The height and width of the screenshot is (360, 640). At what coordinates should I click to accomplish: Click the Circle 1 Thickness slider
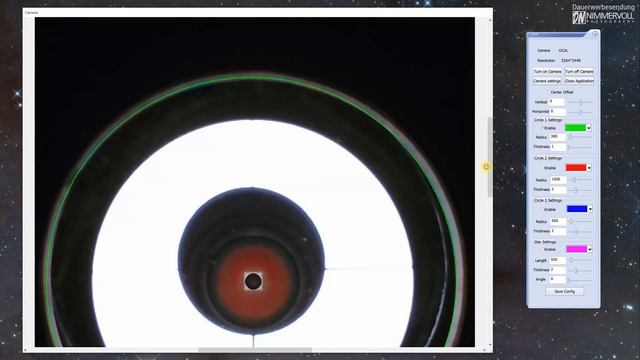point(580,147)
